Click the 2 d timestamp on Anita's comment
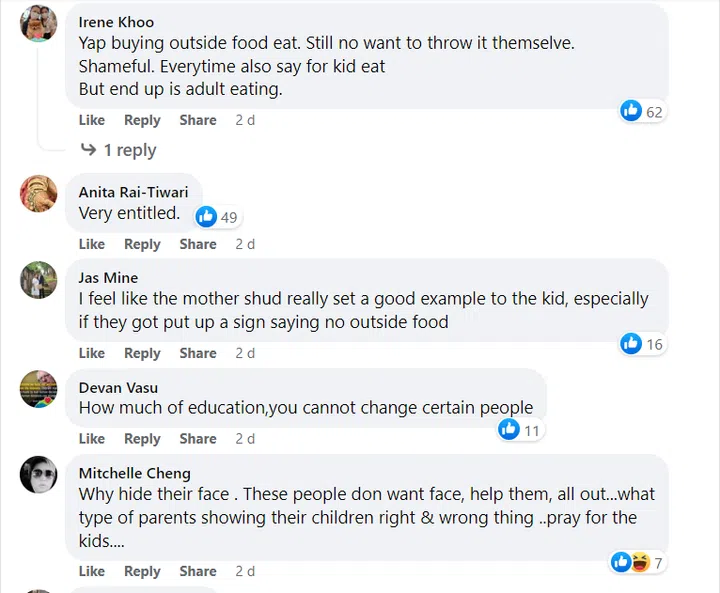The width and height of the screenshot is (720, 593). (x=245, y=244)
